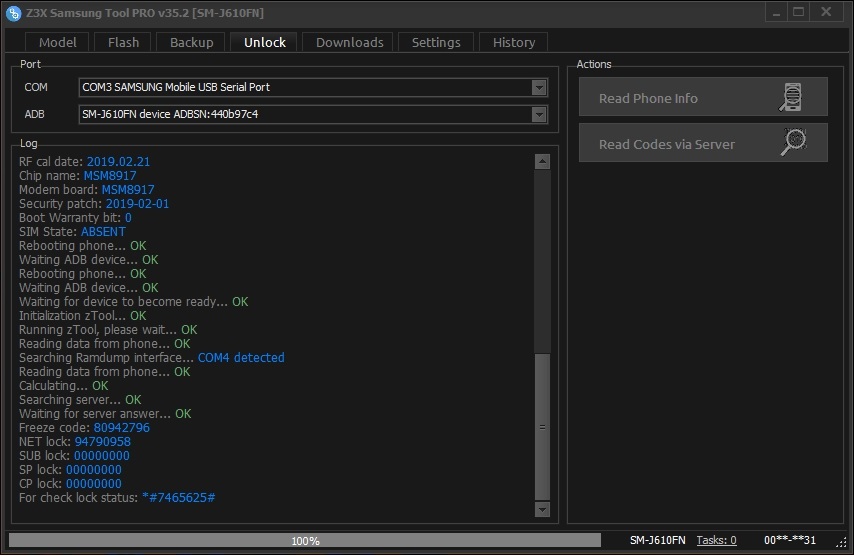This screenshot has height=556, width=854.
Task: Click the SUB lock value 00000000
Action: tap(102, 456)
